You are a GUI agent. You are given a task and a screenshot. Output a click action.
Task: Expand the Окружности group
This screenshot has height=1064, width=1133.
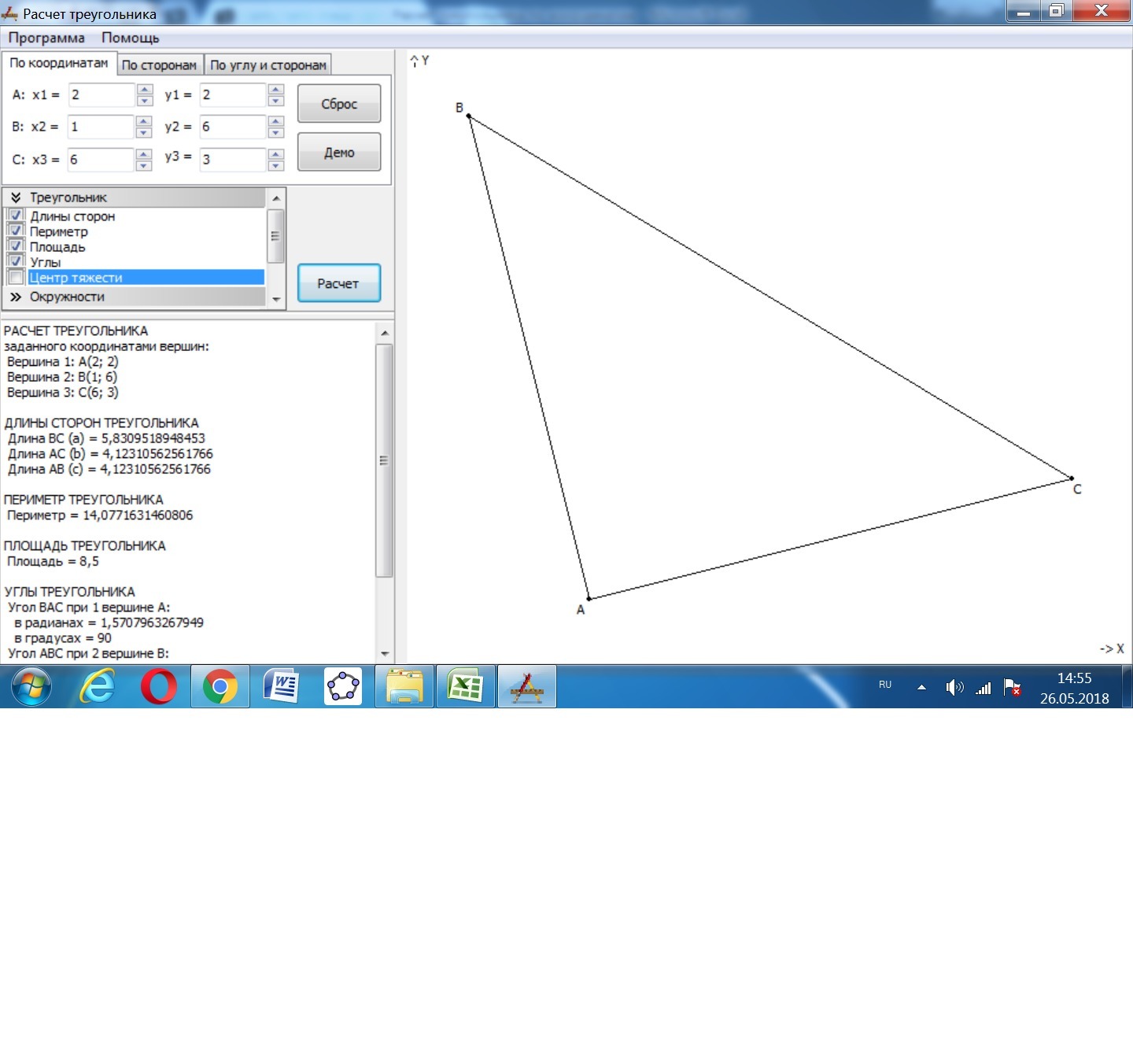click(x=16, y=297)
